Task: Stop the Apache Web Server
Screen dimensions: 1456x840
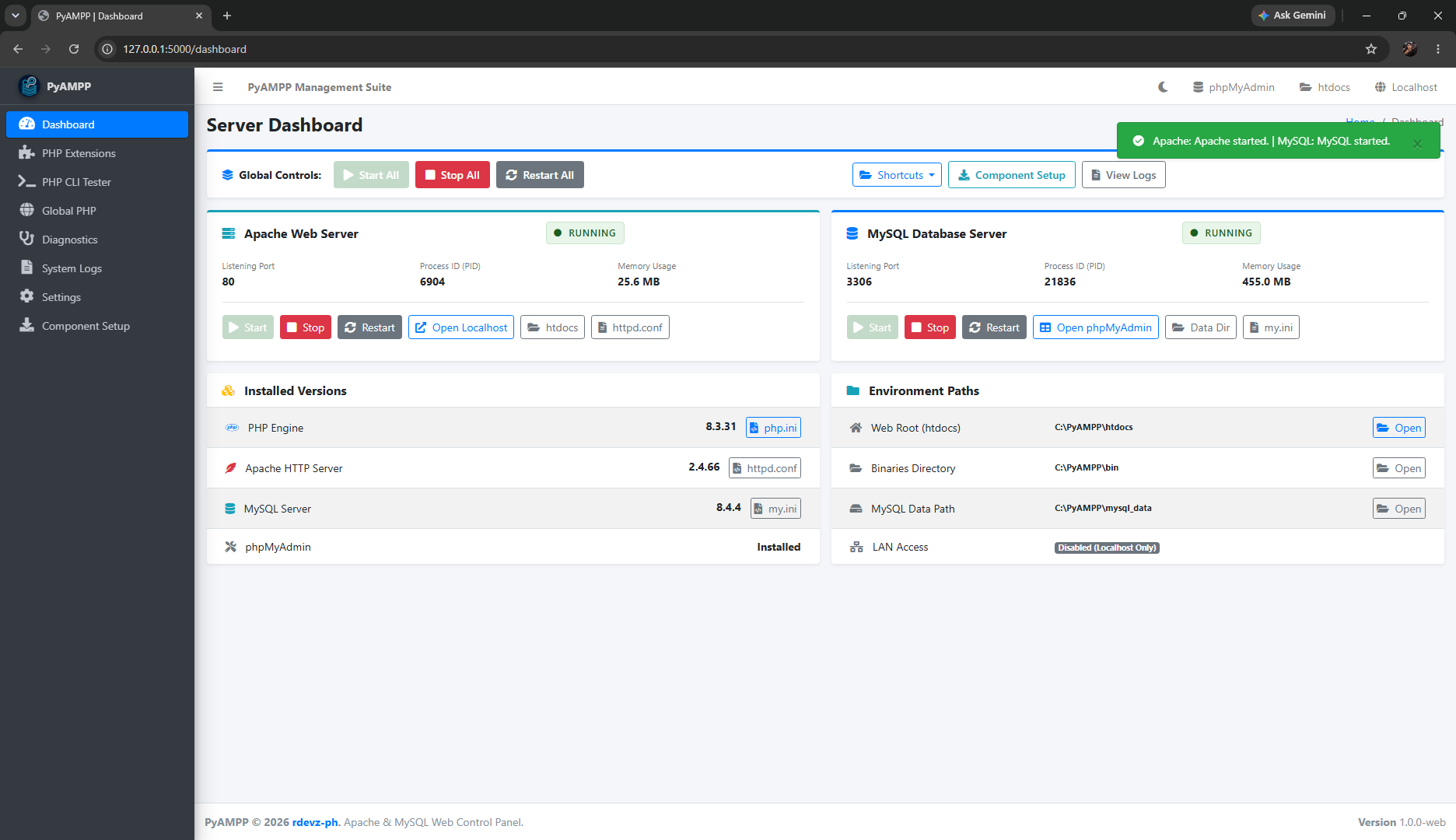Action: [306, 327]
